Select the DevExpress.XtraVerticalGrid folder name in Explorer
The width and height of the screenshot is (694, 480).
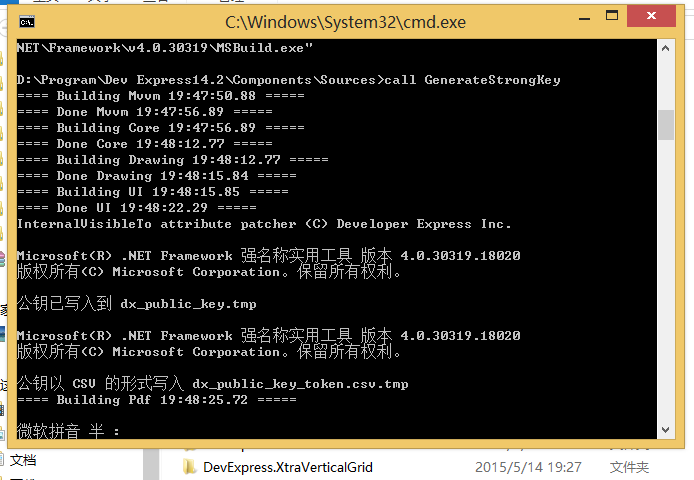point(288,467)
